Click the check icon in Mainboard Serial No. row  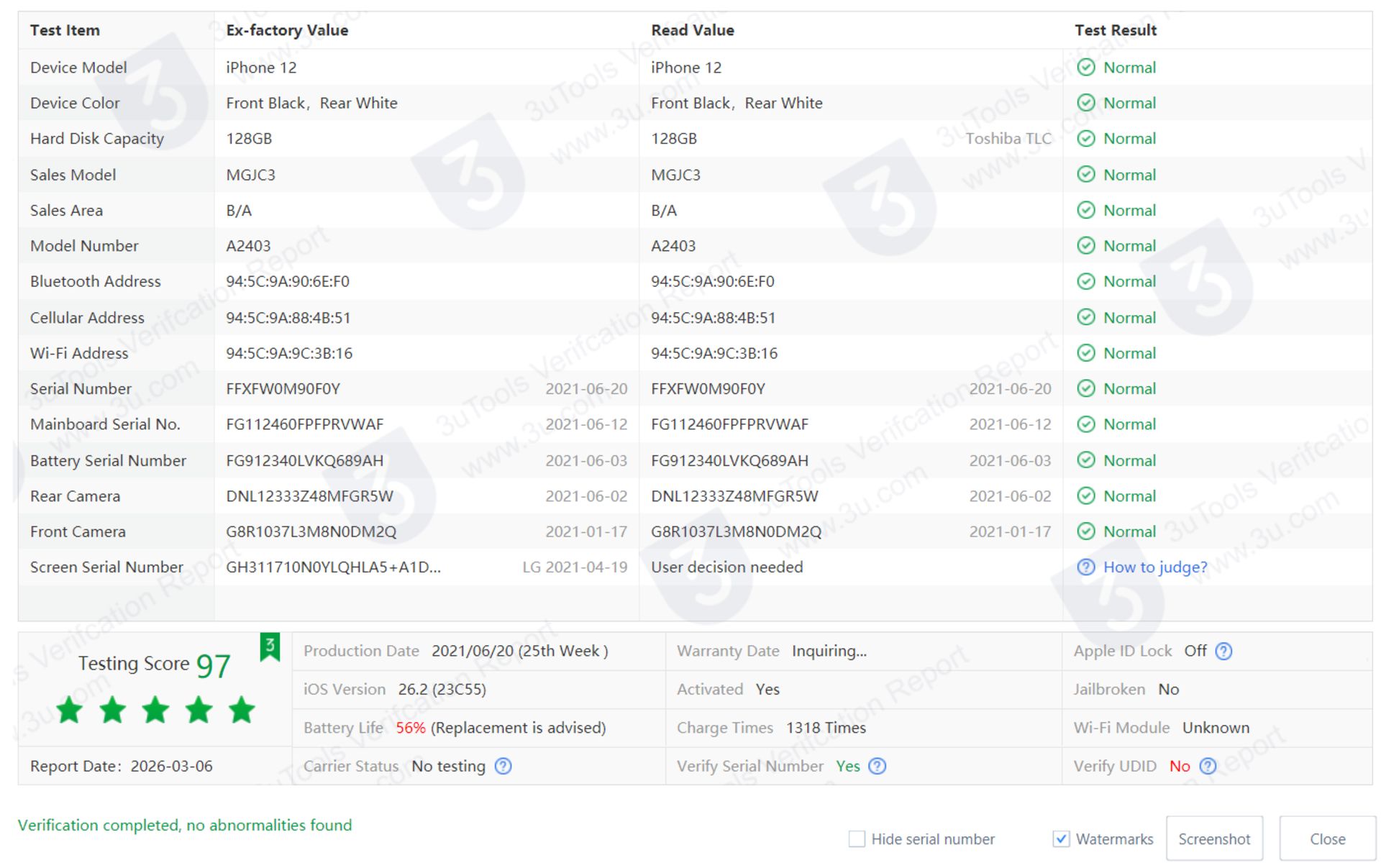click(1085, 424)
